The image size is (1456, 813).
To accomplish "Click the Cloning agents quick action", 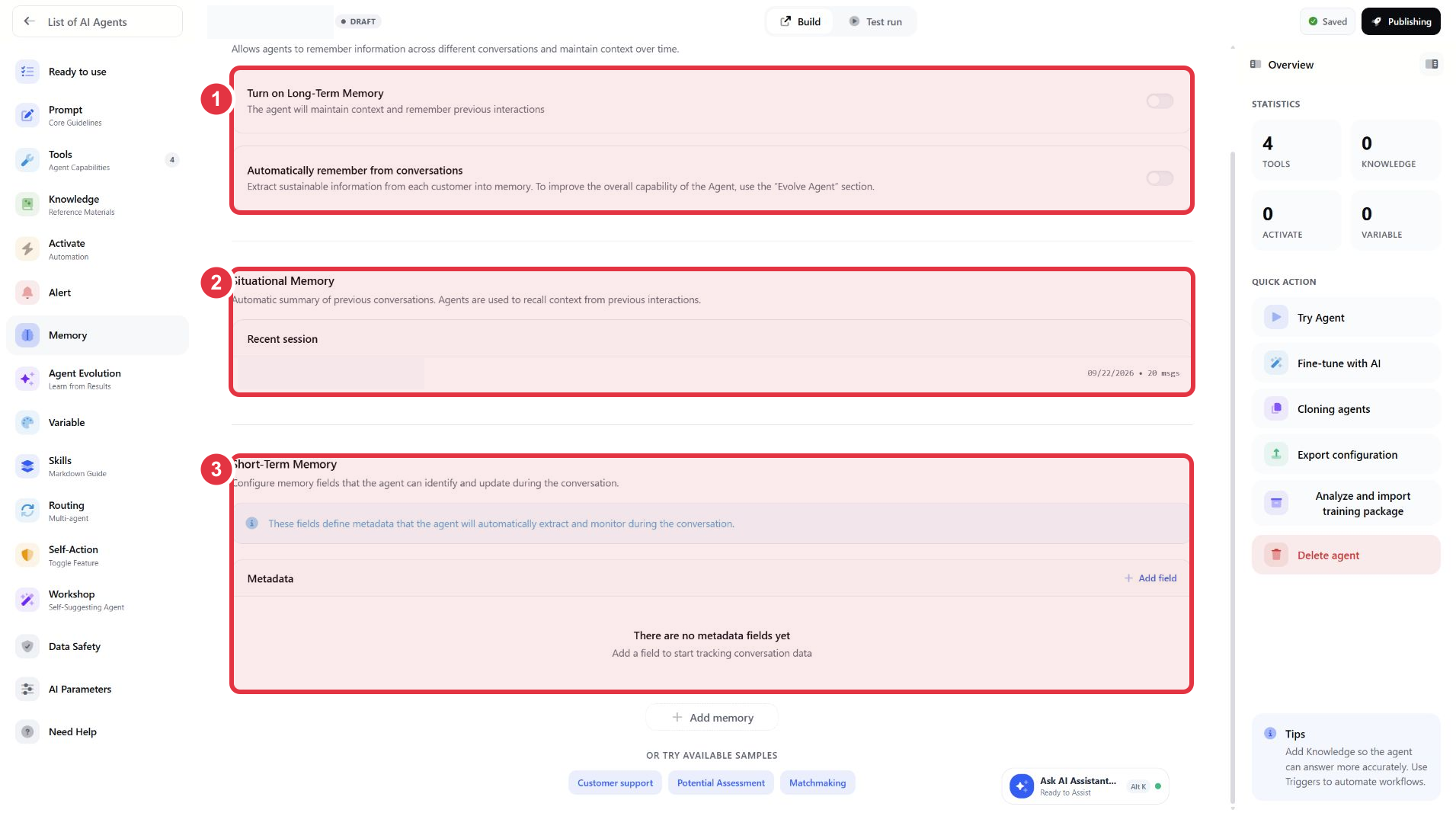I will point(1346,409).
